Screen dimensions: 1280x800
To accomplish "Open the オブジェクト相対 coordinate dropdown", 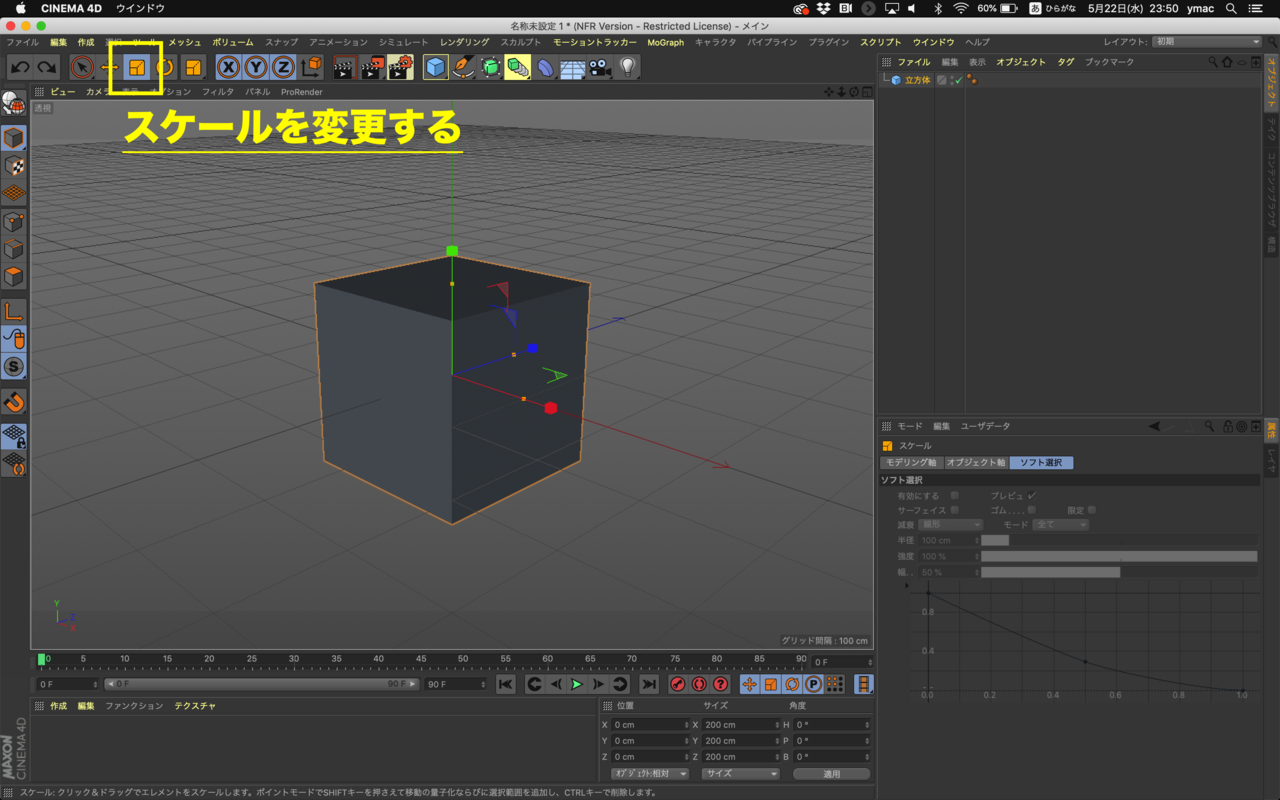I will pyautogui.click(x=650, y=773).
